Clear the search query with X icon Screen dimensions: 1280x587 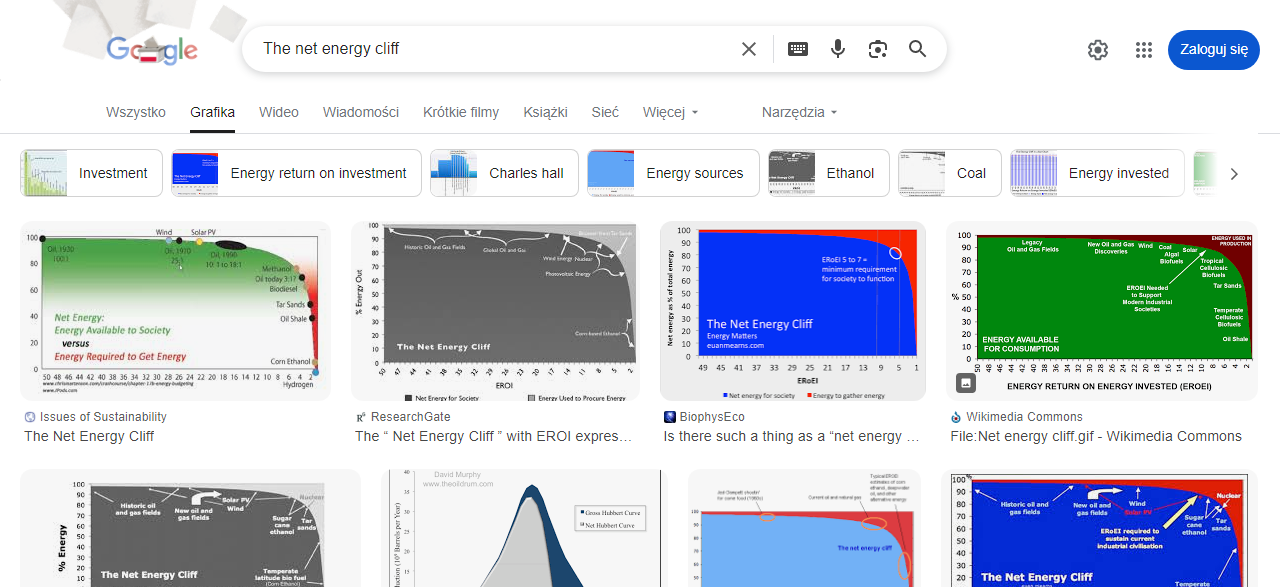(749, 49)
